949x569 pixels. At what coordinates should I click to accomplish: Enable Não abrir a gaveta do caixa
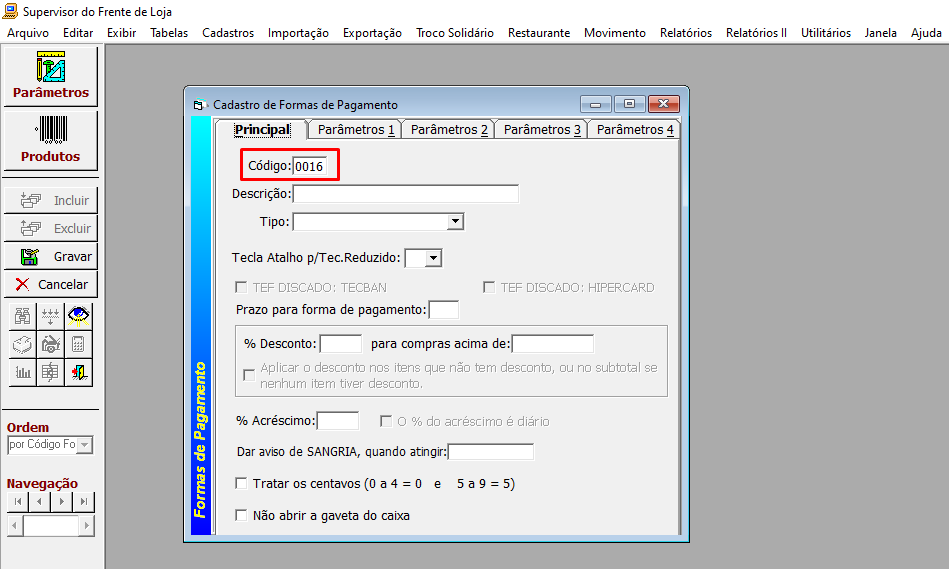(241, 515)
